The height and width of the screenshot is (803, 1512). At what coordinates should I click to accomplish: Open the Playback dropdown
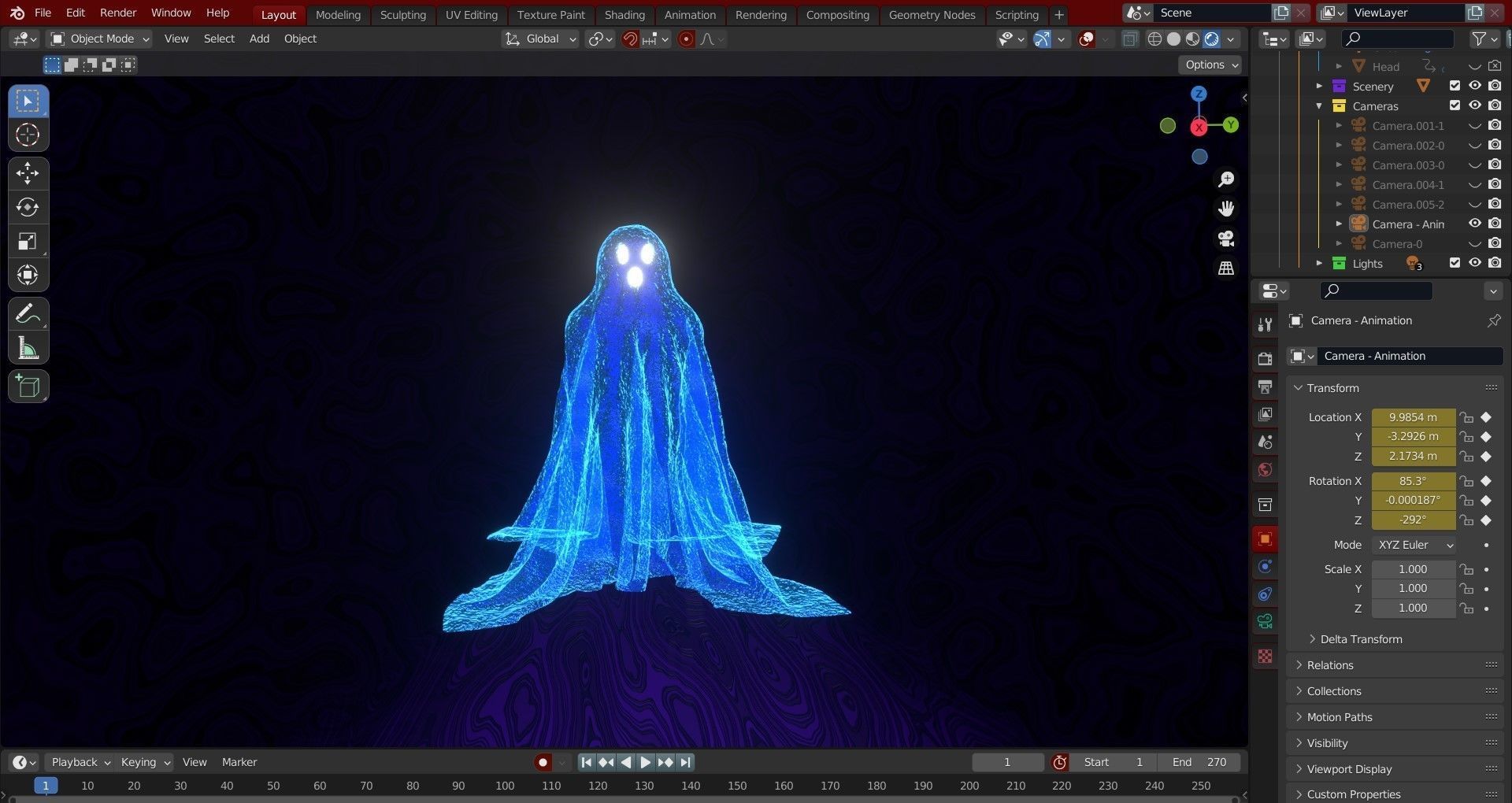click(x=80, y=762)
